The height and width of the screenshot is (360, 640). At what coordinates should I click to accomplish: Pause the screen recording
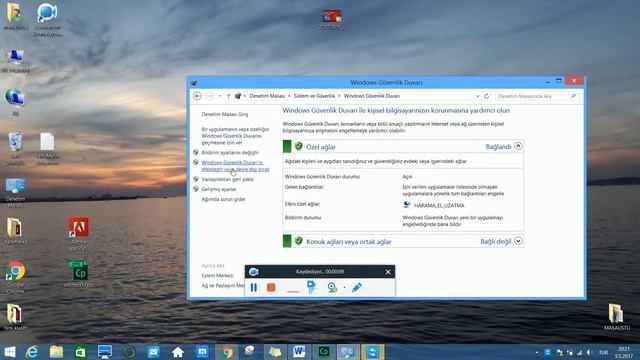point(253,287)
